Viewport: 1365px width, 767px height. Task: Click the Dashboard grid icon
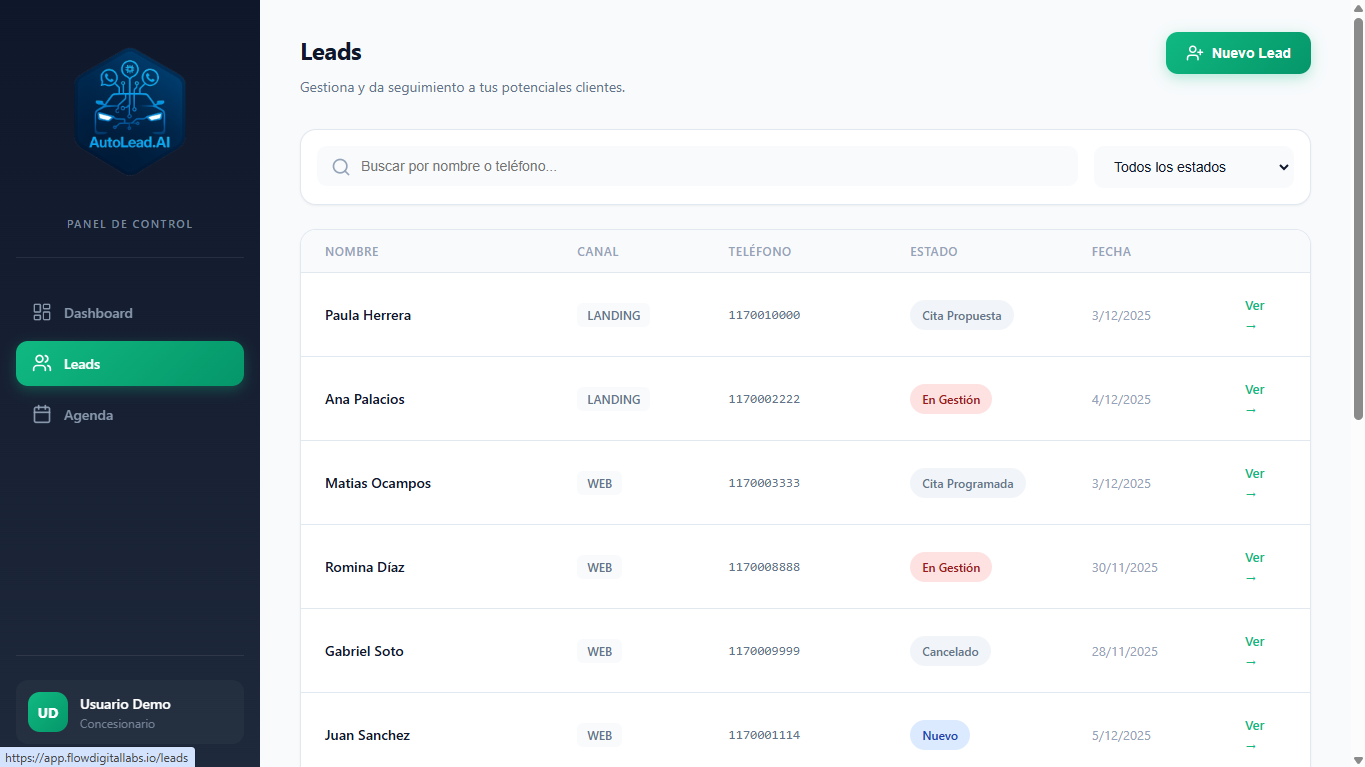42,313
